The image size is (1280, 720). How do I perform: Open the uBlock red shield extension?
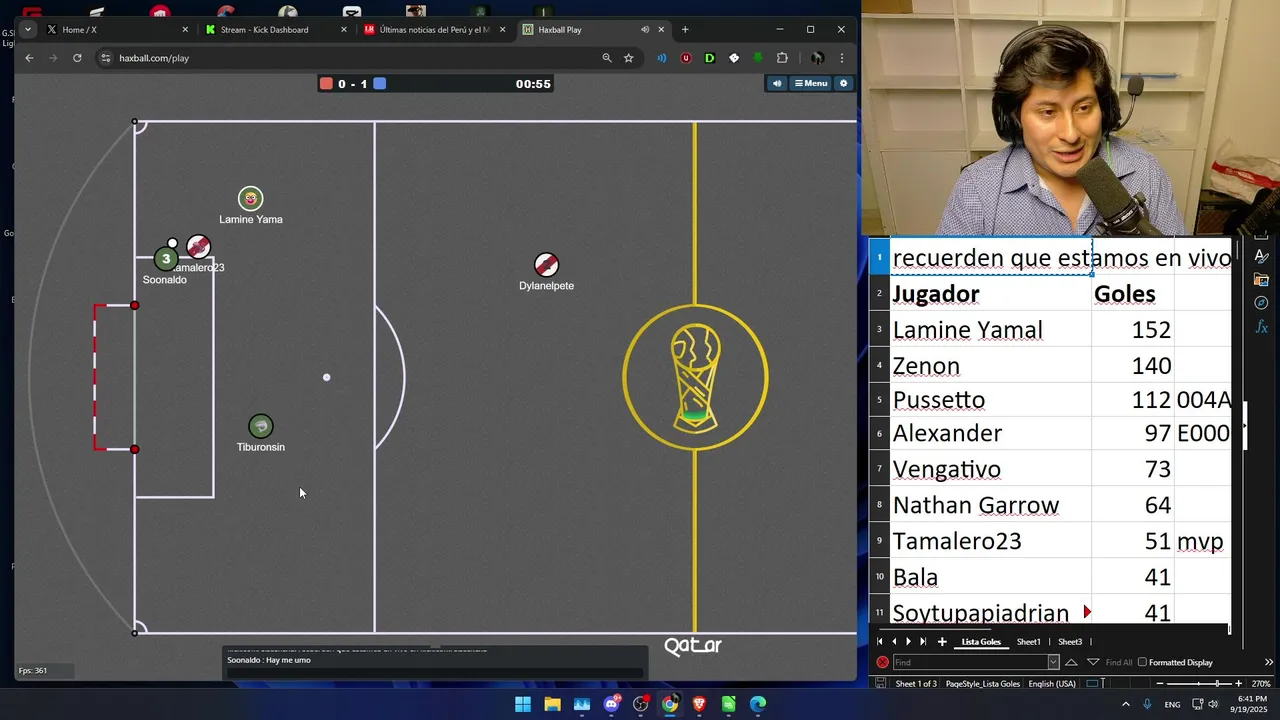coord(685,58)
